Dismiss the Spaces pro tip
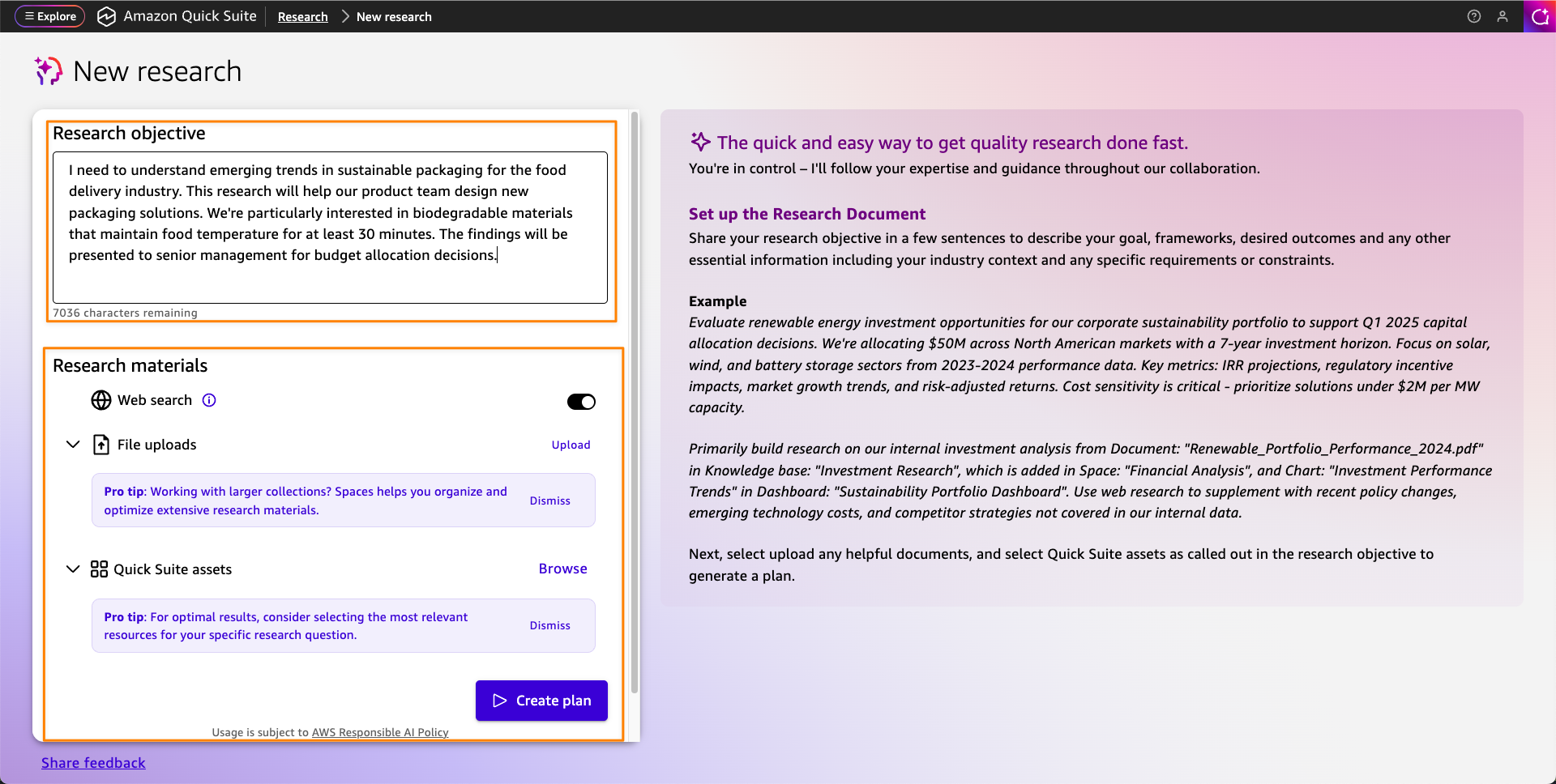The height and width of the screenshot is (784, 1556). coord(549,501)
